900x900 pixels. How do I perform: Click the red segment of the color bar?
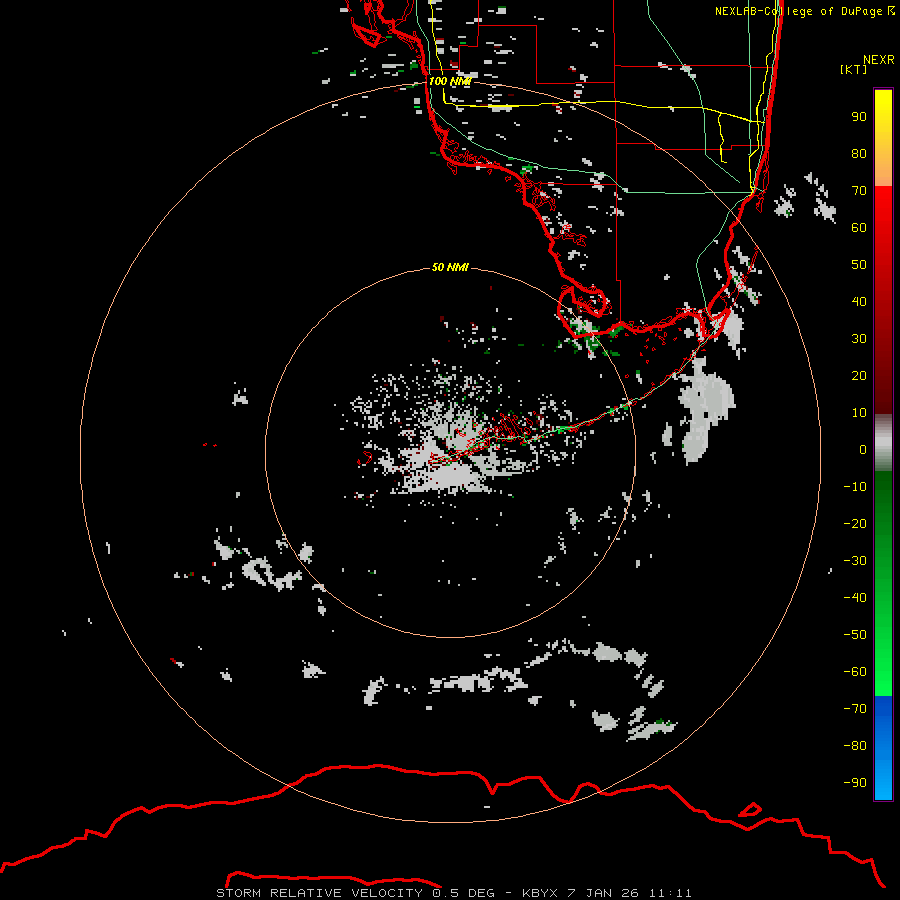tap(883, 300)
